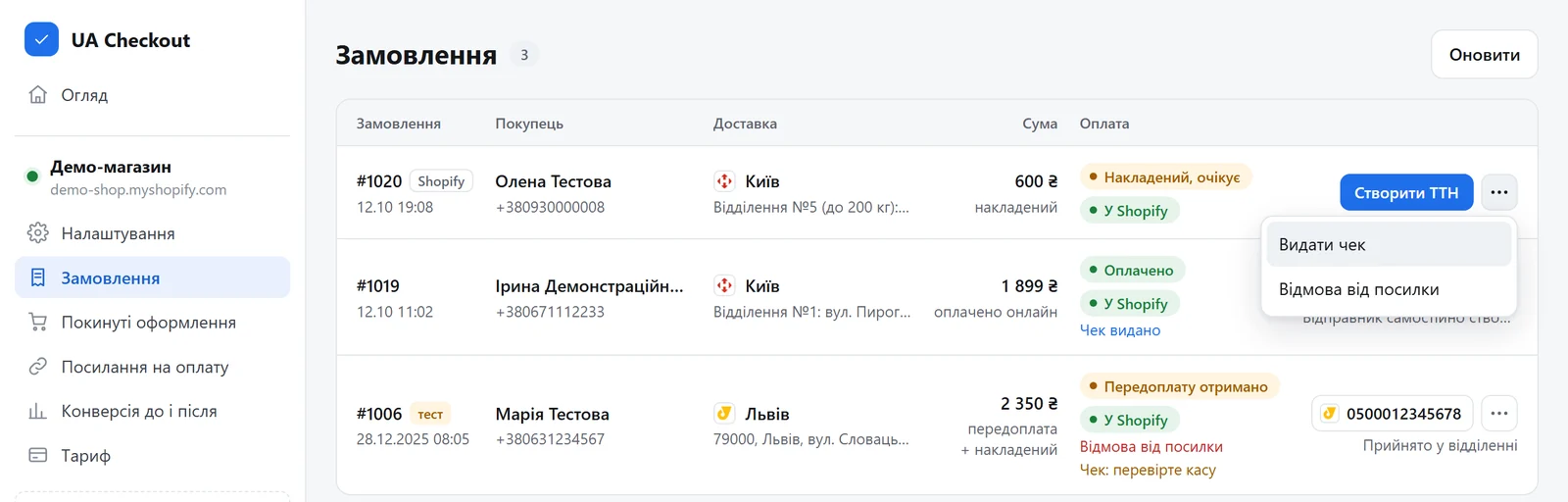Open the Огляд home icon
Image resolution: width=1568 pixels, height=502 pixels.
click(38, 95)
